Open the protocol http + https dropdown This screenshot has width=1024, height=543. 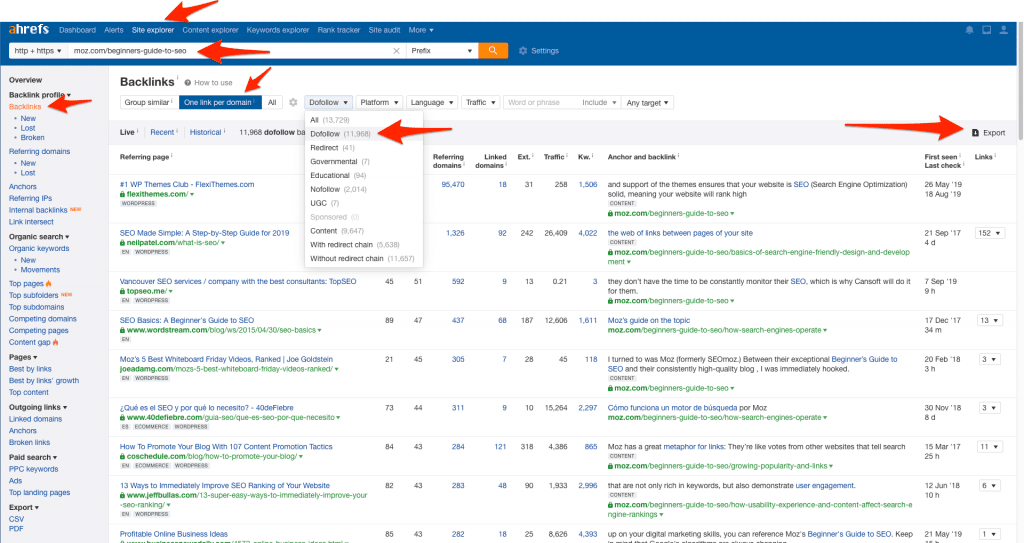(38, 51)
